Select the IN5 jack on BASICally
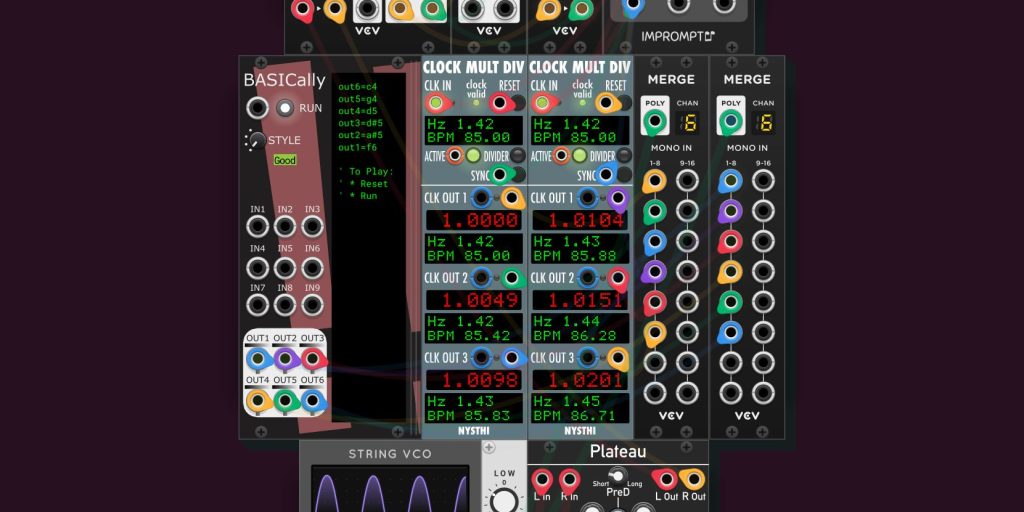Image resolution: width=1024 pixels, height=512 pixels. click(285, 266)
